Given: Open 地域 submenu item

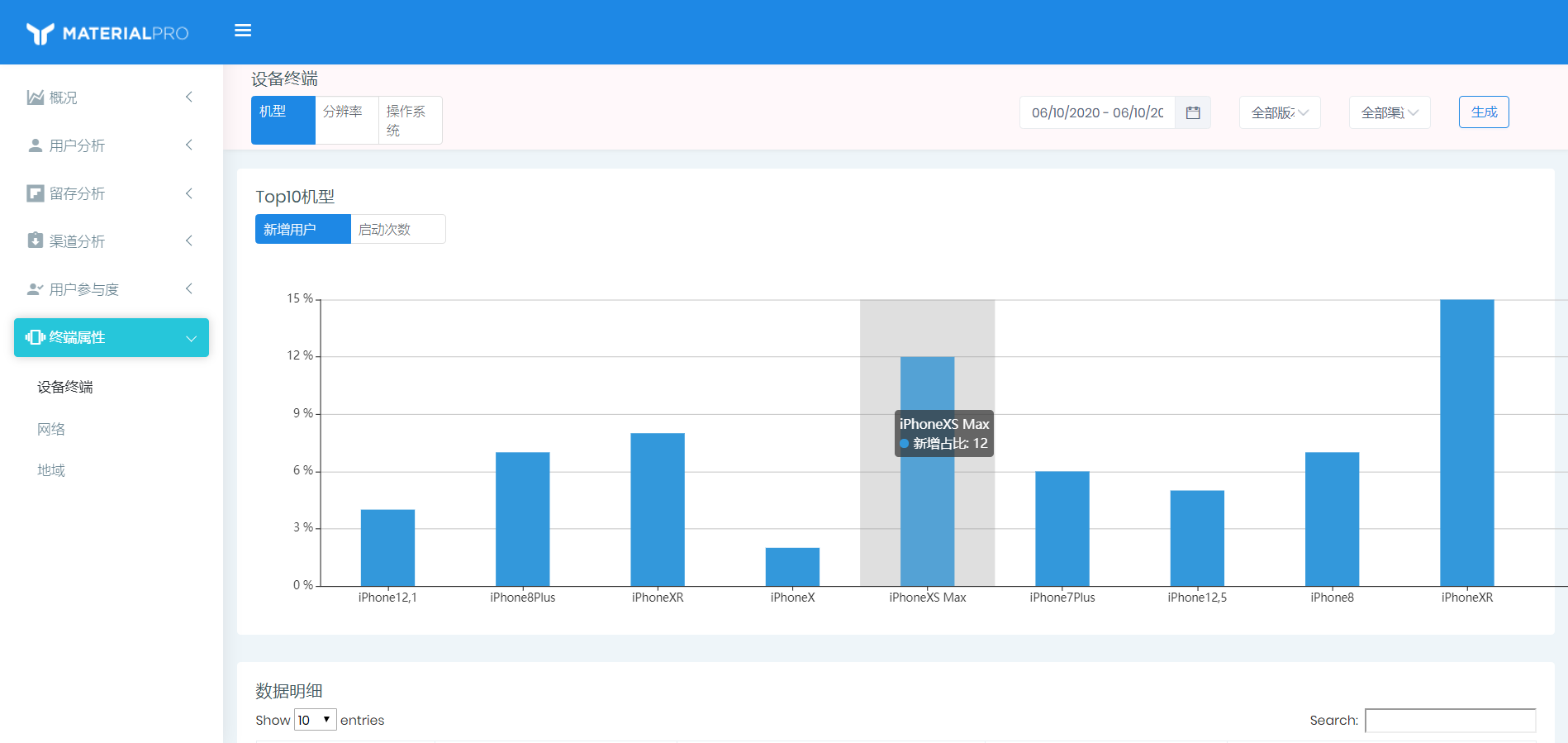Looking at the screenshot, I should click(51, 470).
